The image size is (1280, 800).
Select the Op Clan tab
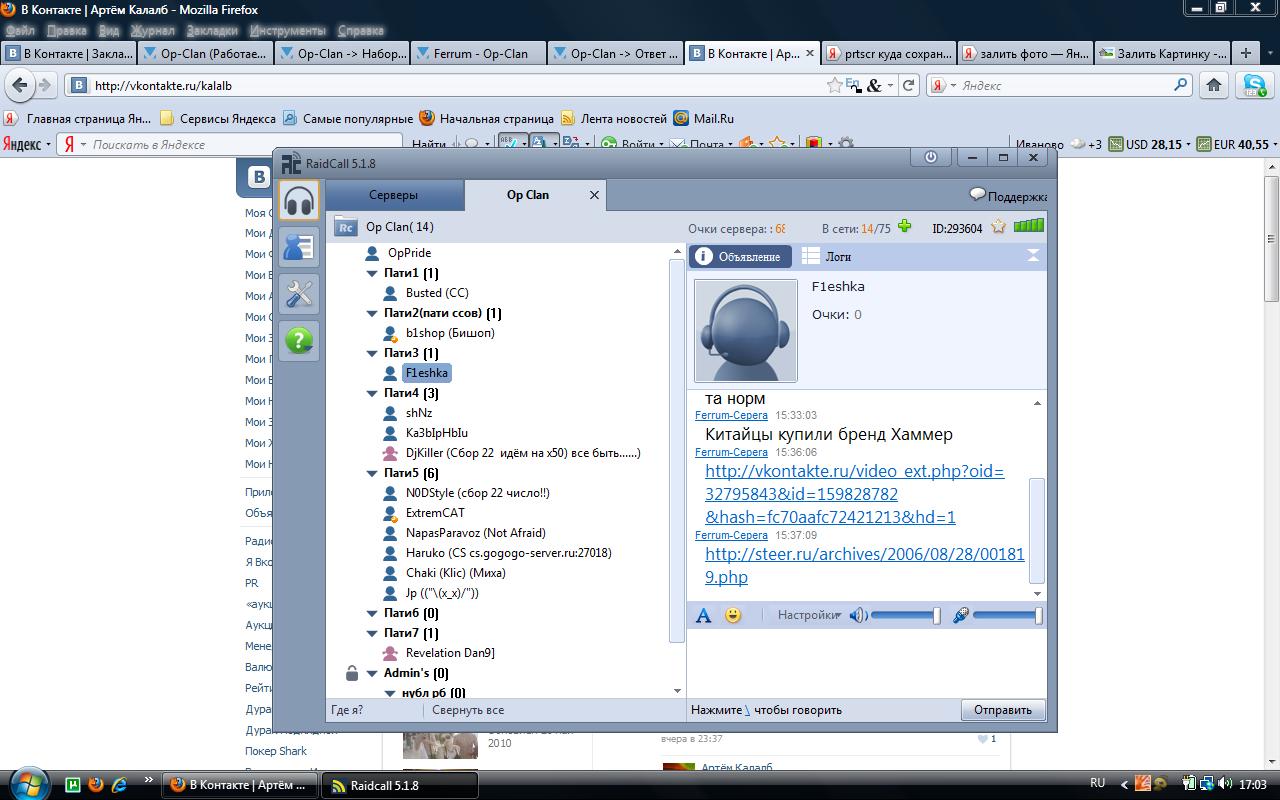coord(528,195)
